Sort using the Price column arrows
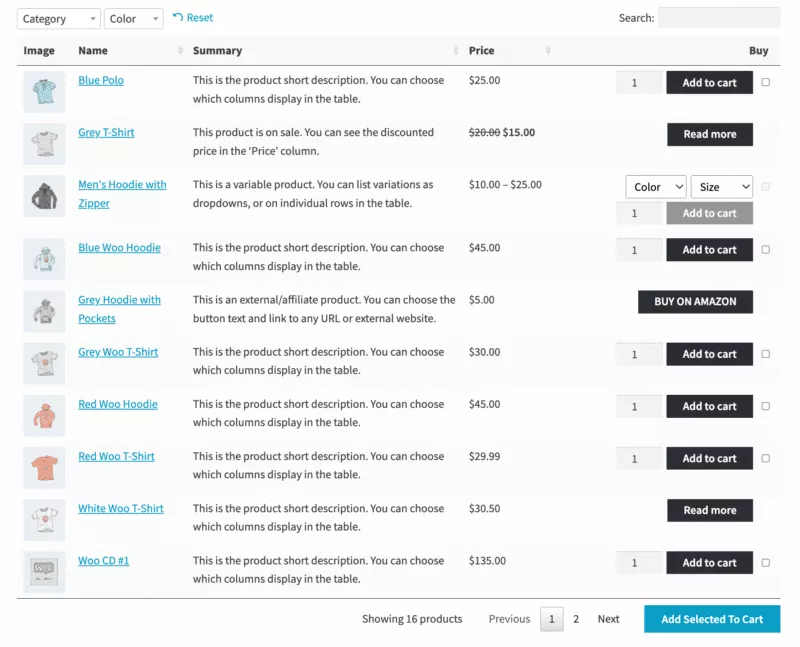800x647 pixels. pos(548,51)
